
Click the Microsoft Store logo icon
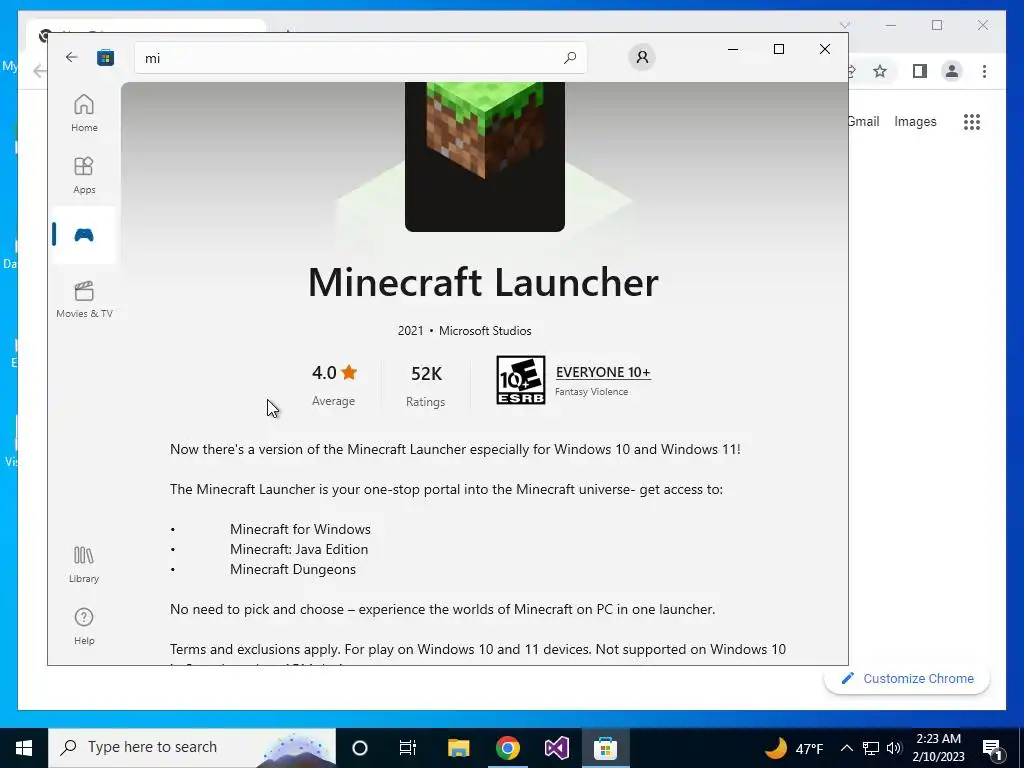point(105,57)
